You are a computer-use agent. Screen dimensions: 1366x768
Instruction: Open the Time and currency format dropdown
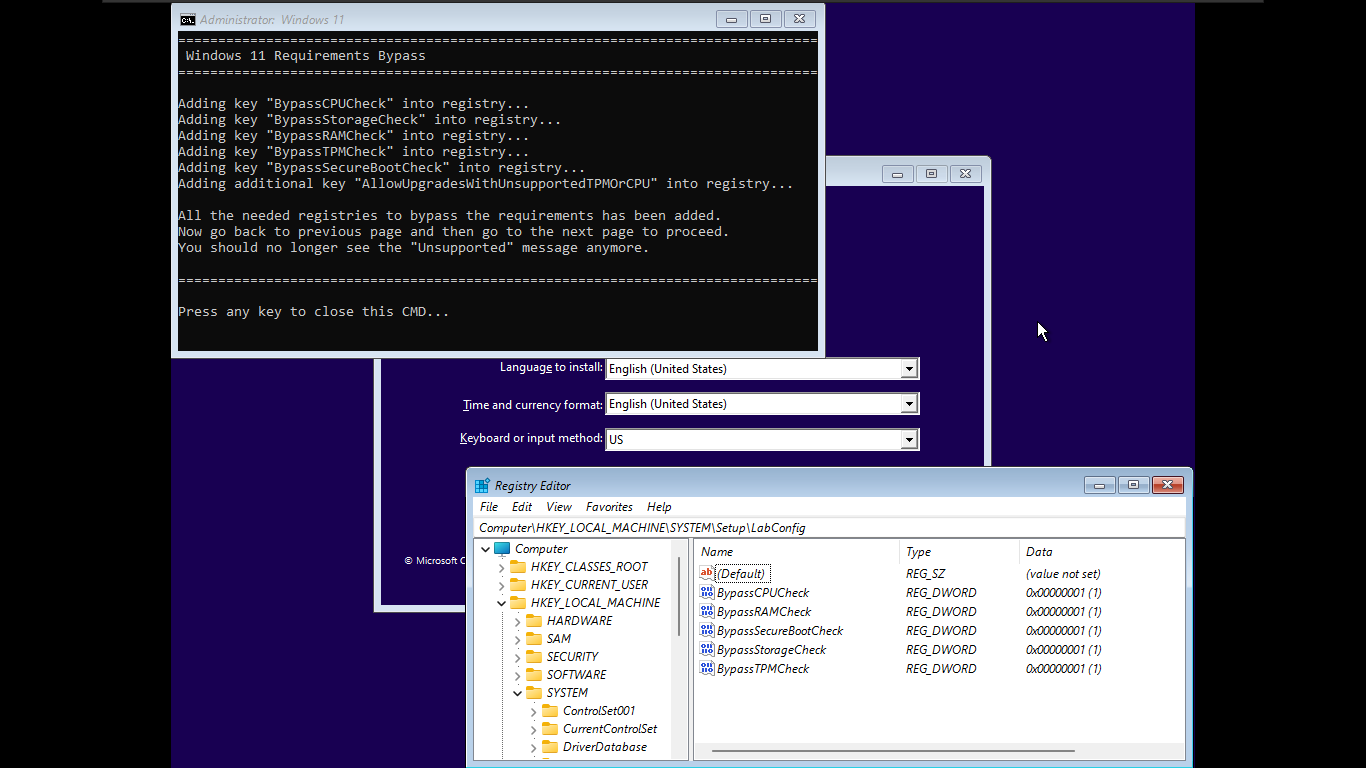point(909,404)
